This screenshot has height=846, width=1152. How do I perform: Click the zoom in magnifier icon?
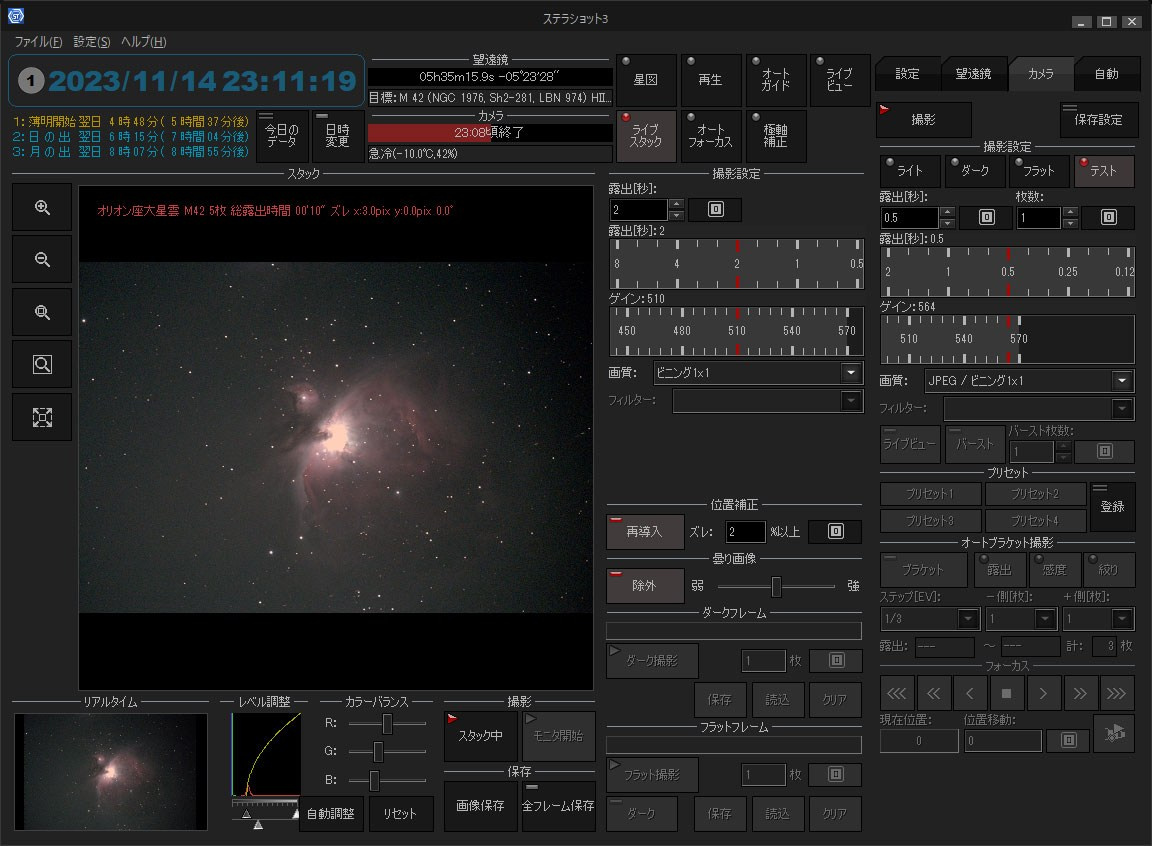[x=42, y=208]
